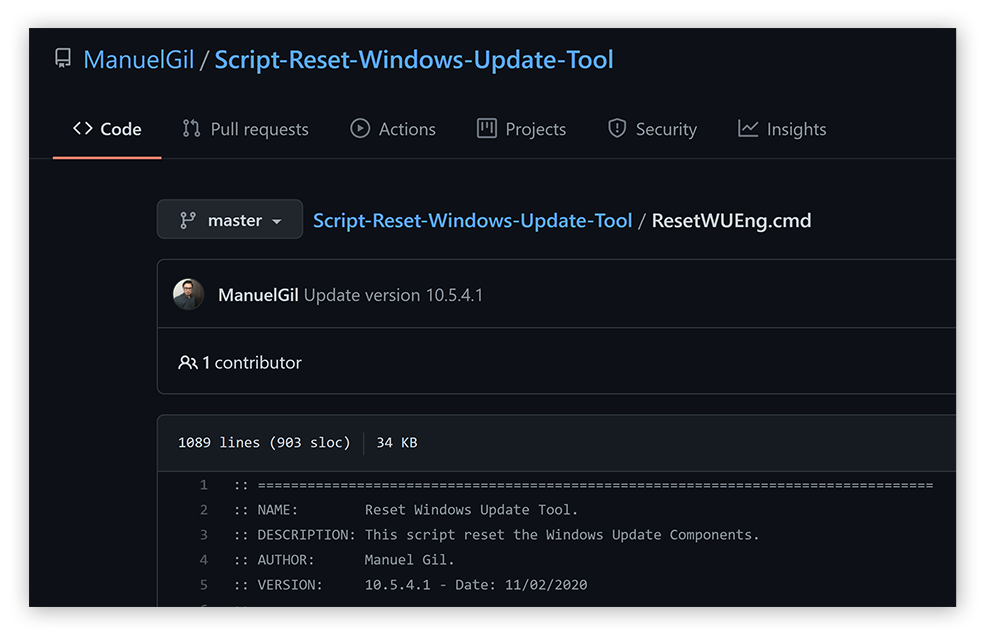The image size is (989, 634).
Task: Click the repository book icon
Action: click(62, 58)
